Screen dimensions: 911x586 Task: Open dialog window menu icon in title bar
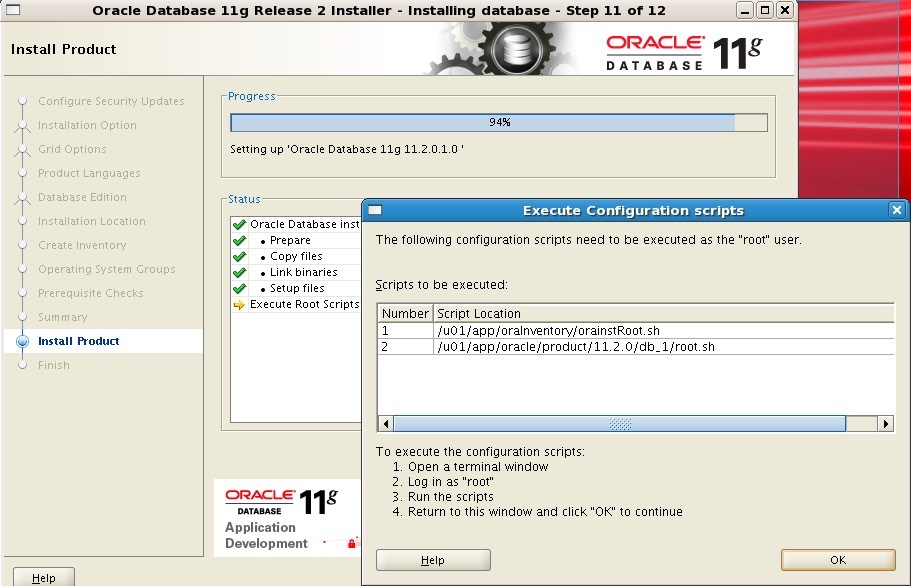[374, 211]
